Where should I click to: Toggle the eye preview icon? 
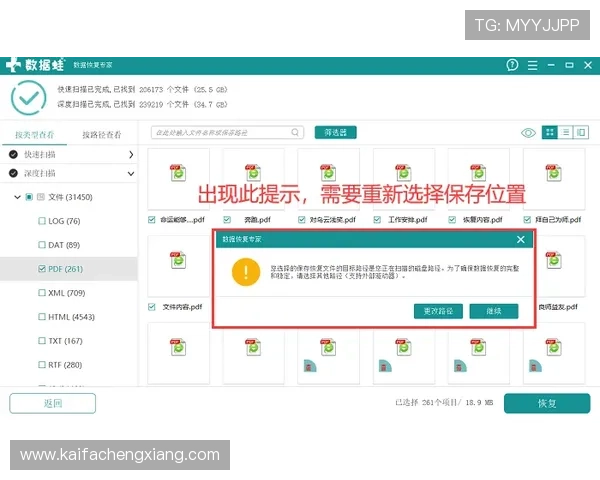pos(528,133)
